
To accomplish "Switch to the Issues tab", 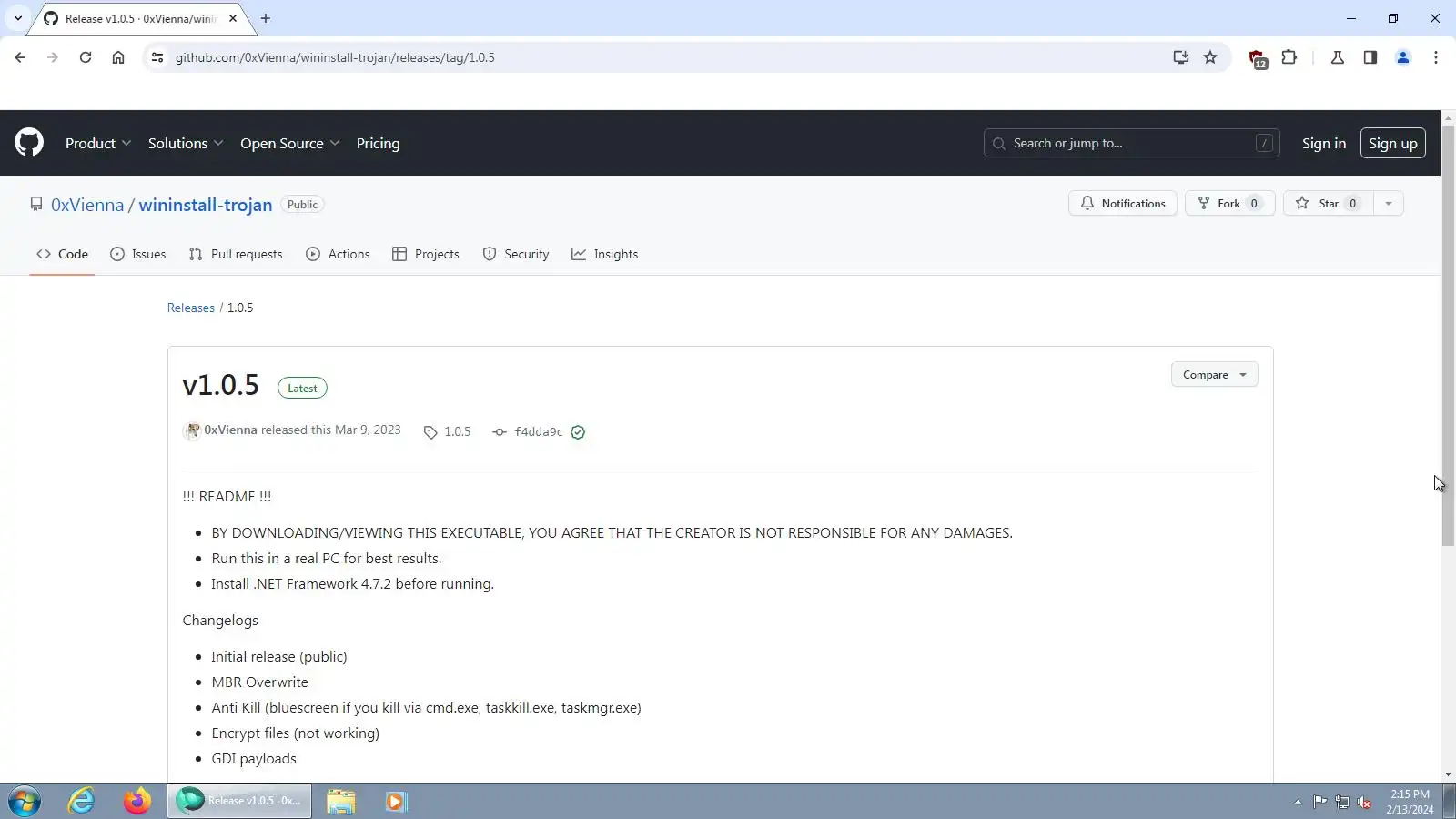I will [137, 254].
